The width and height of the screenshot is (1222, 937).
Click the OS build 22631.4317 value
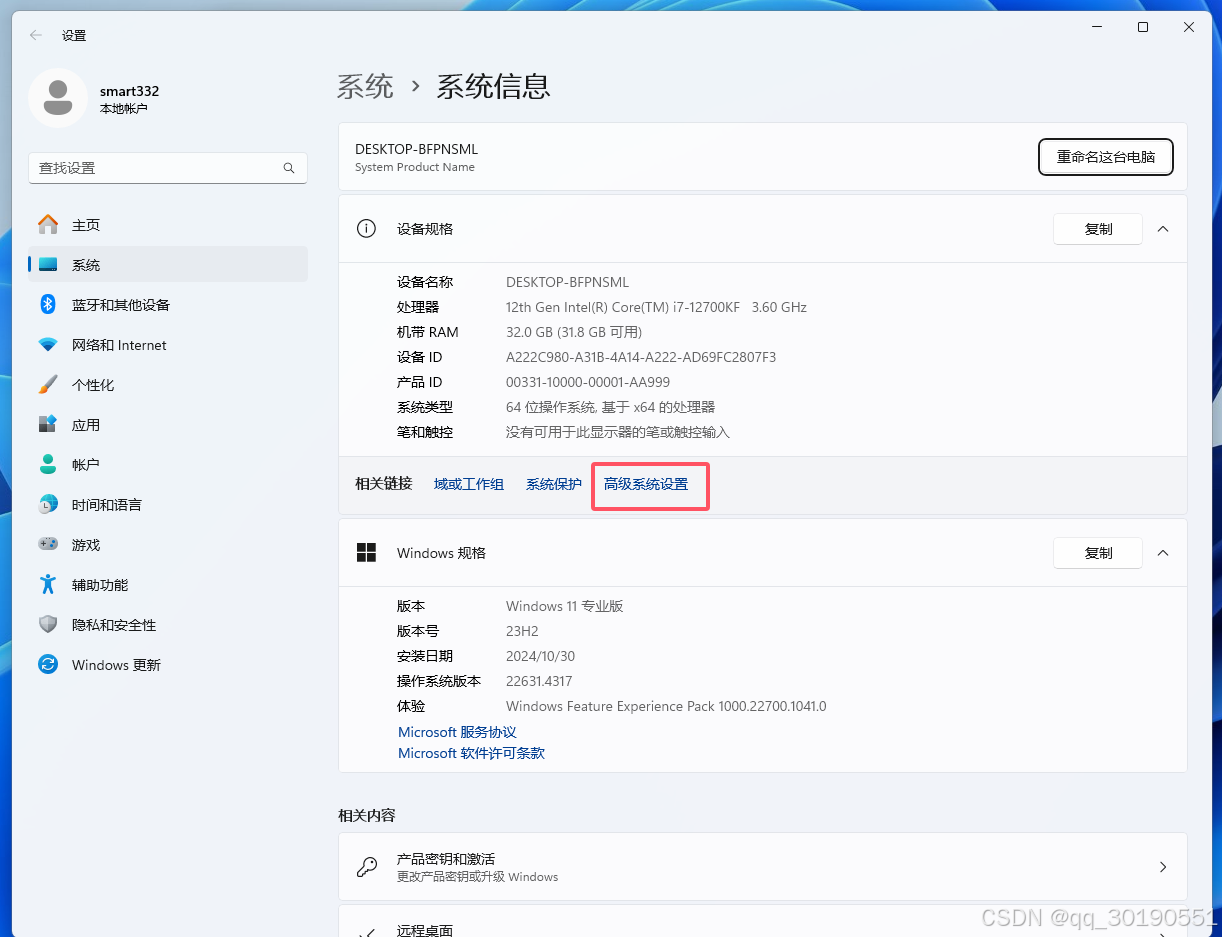[x=539, y=681]
